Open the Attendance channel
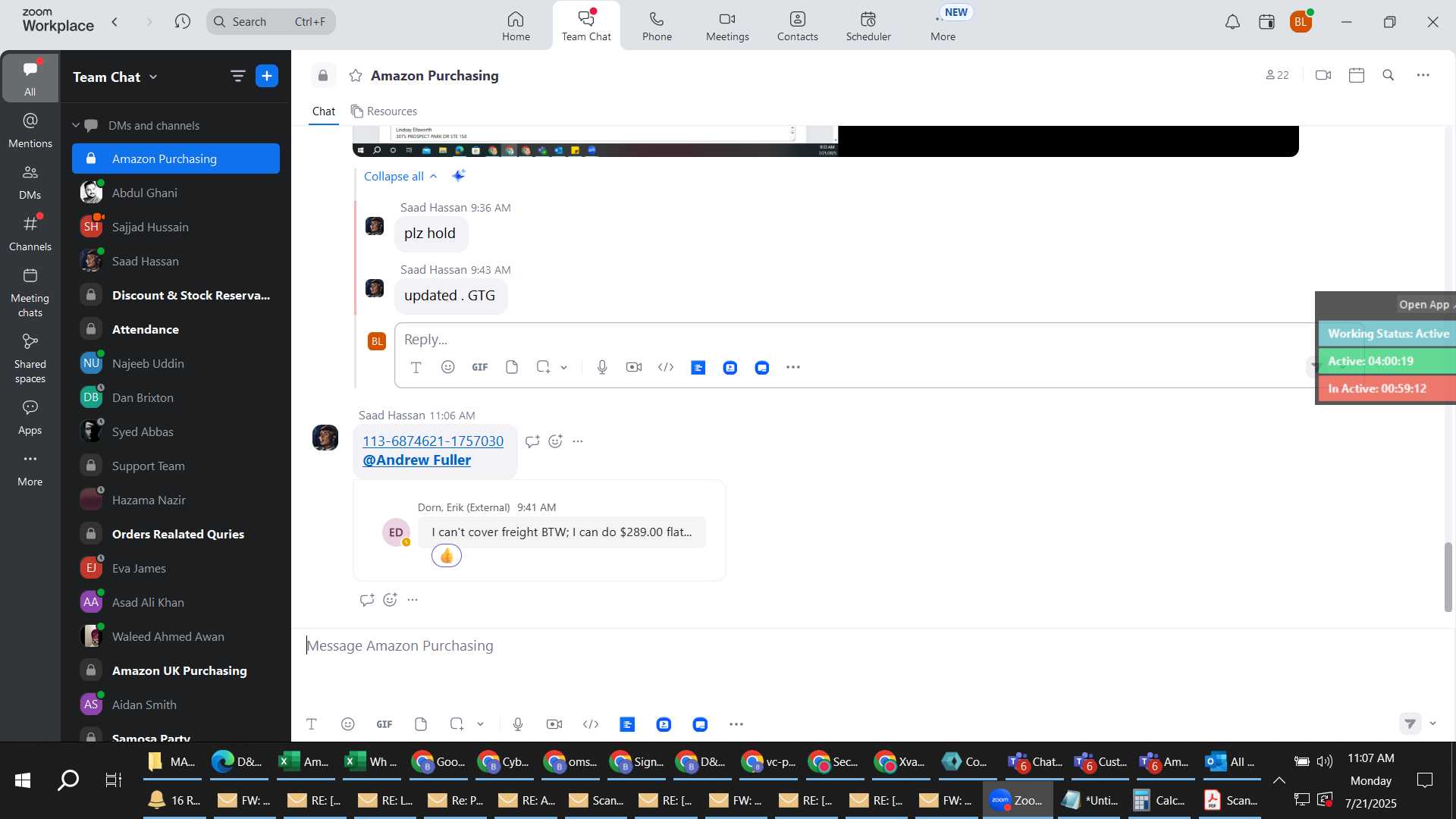The height and width of the screenshot is (819, 1456). (176, 329)
